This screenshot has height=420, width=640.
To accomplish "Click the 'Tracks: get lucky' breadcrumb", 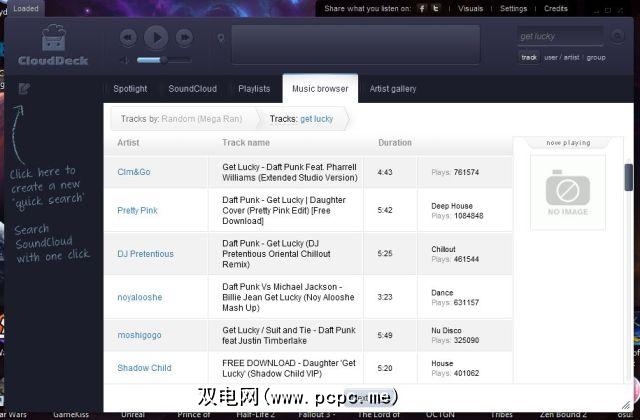I will click(301, 119).
